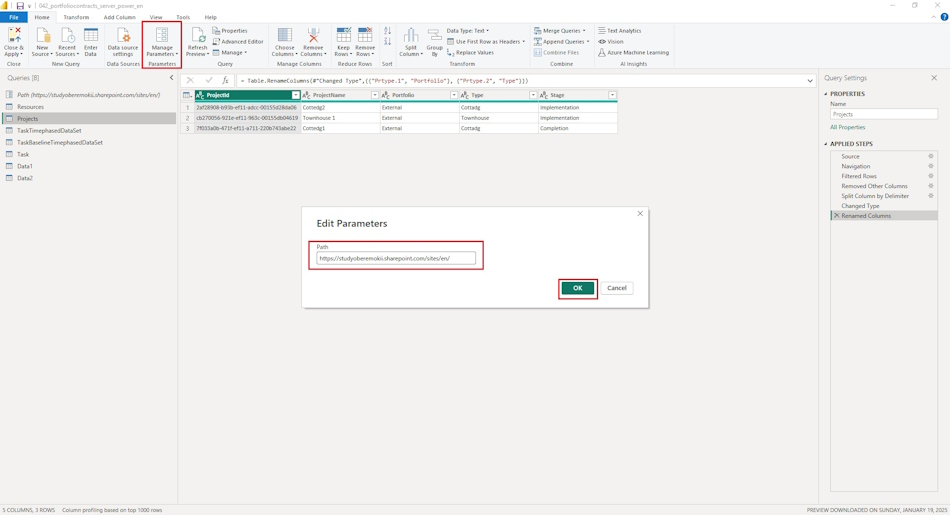The width and height of the screenshot is (950, 515).
Task: Click the save icon in title bar
Action: click(x=20, y=5)
